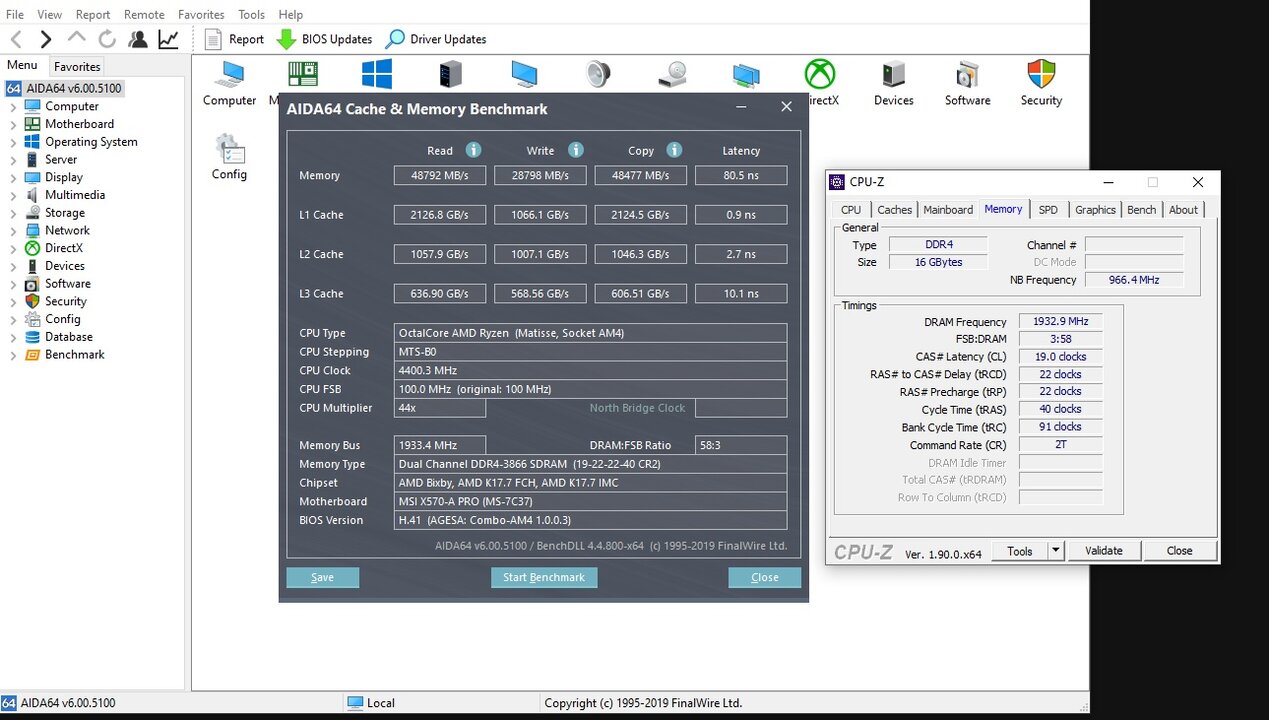The image size is (1269, 720).
Task: Open the Tools dropdown arrow in CPU-Z
Action: pos(1056,551)
